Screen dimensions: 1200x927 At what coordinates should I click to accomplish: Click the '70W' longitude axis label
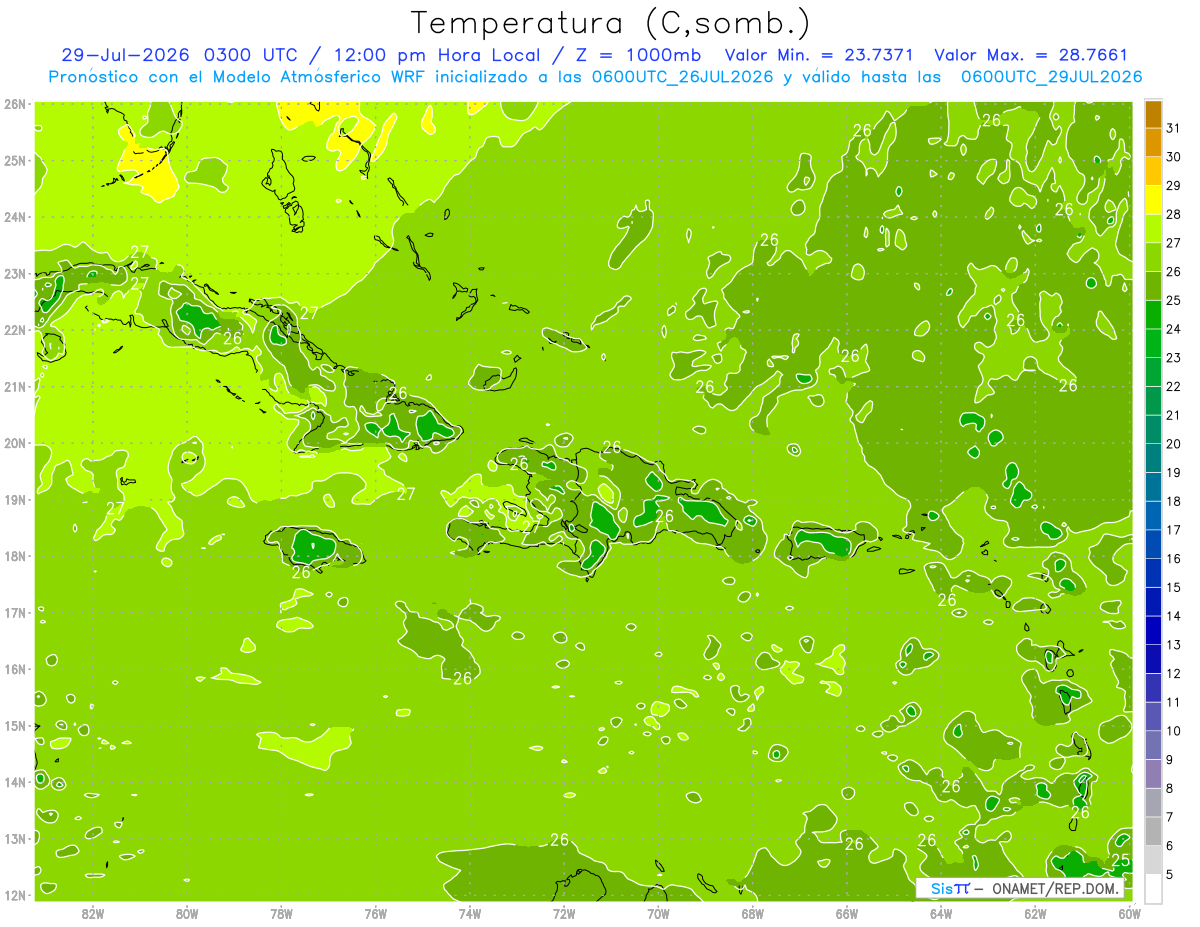coord(658,913)
